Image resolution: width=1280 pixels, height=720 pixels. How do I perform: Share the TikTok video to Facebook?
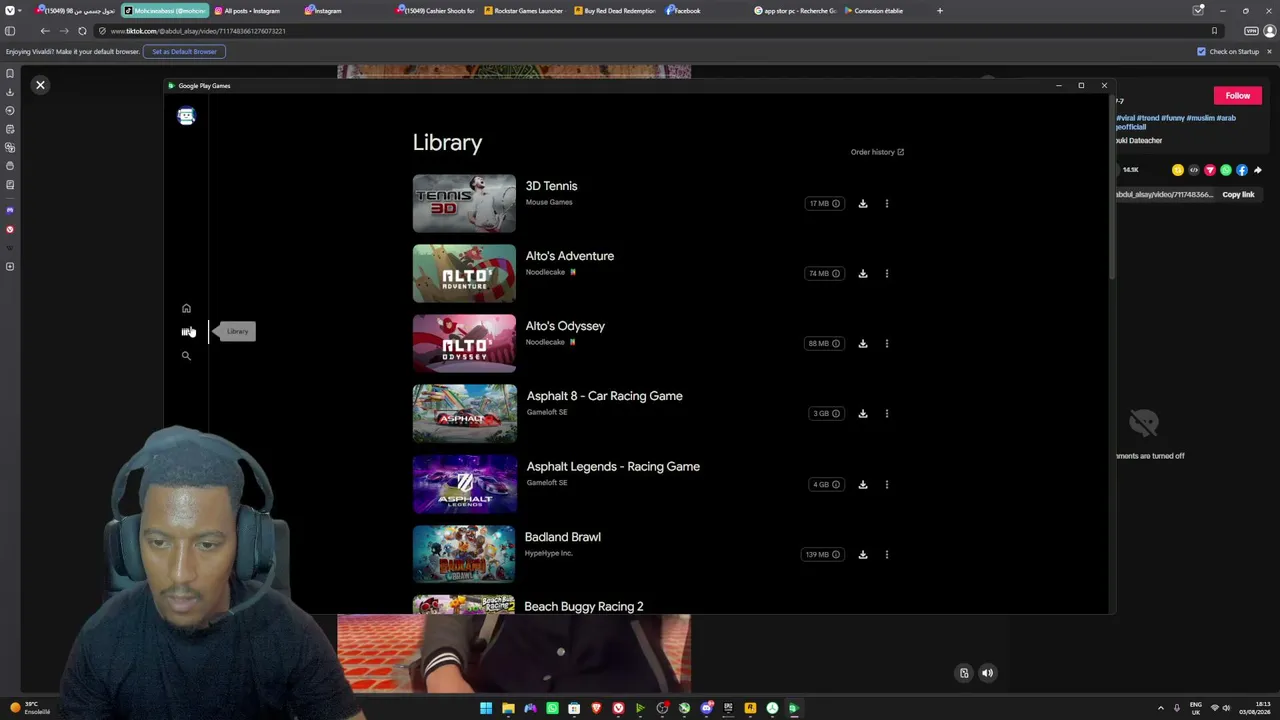point(1242,170)
